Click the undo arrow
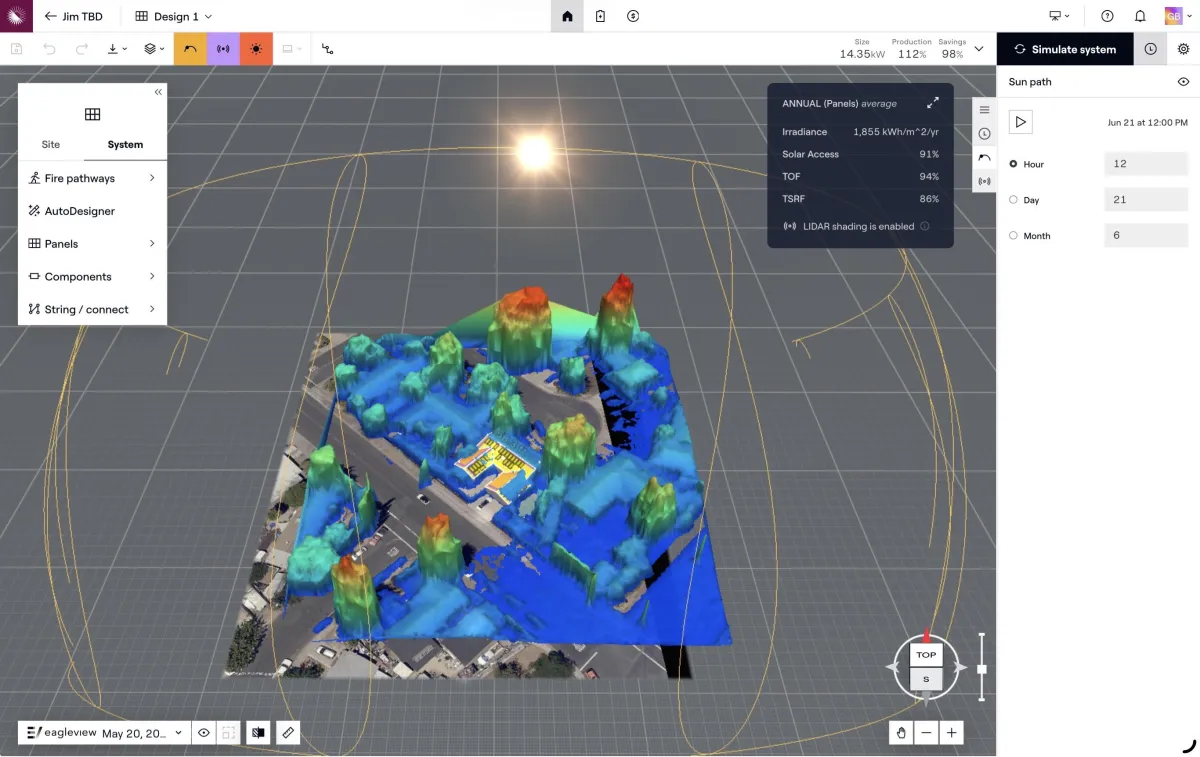The height and width of the screenshot is (757, 1200). (49, 49)
